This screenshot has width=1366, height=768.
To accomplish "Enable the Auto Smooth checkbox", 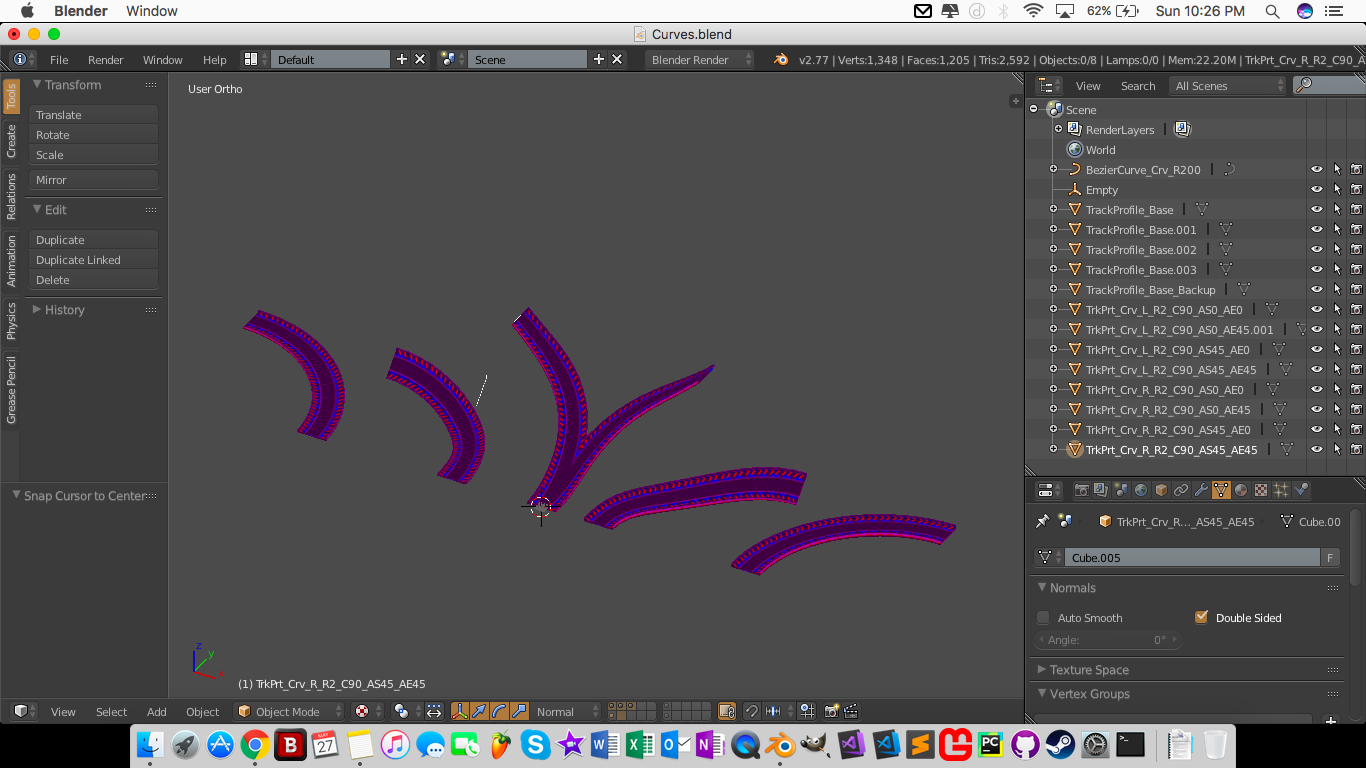I will 1043,618.
